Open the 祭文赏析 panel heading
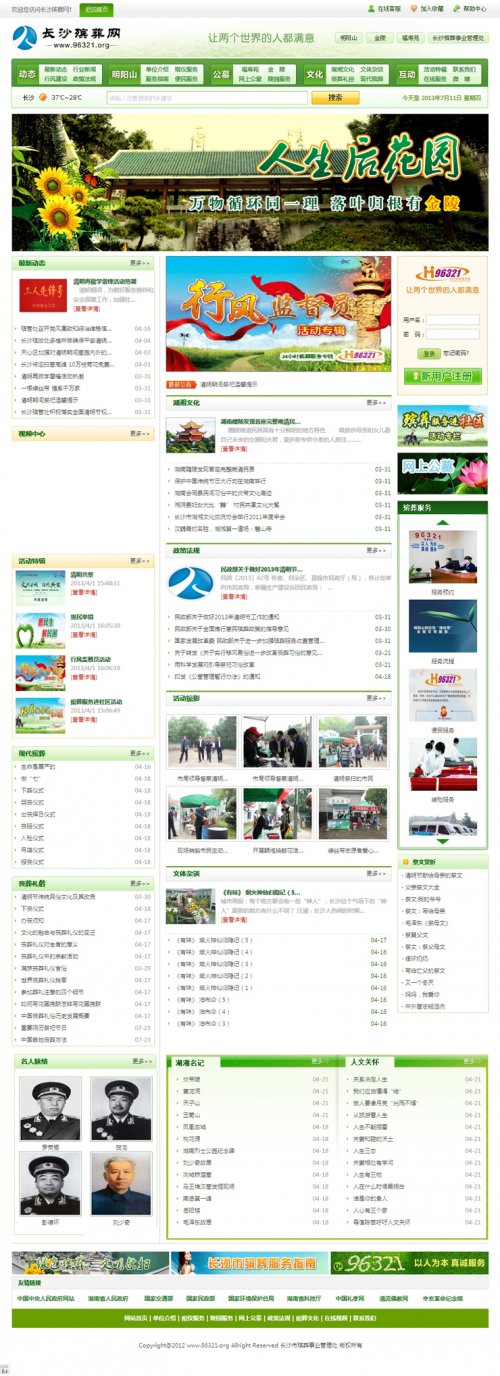Screen dimensions: 500x1376 [424, 861]
